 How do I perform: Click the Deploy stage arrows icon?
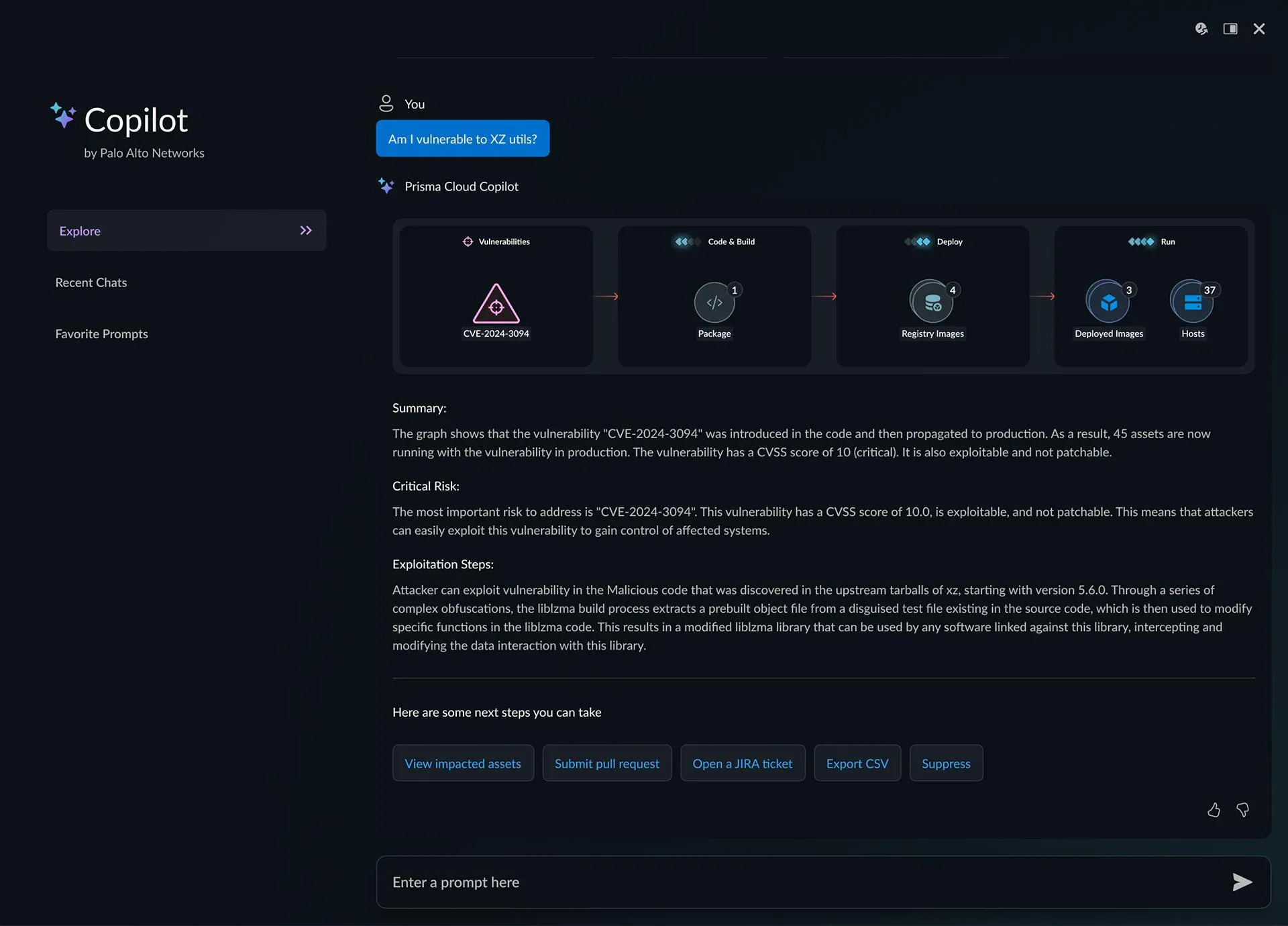coord(918,242)
